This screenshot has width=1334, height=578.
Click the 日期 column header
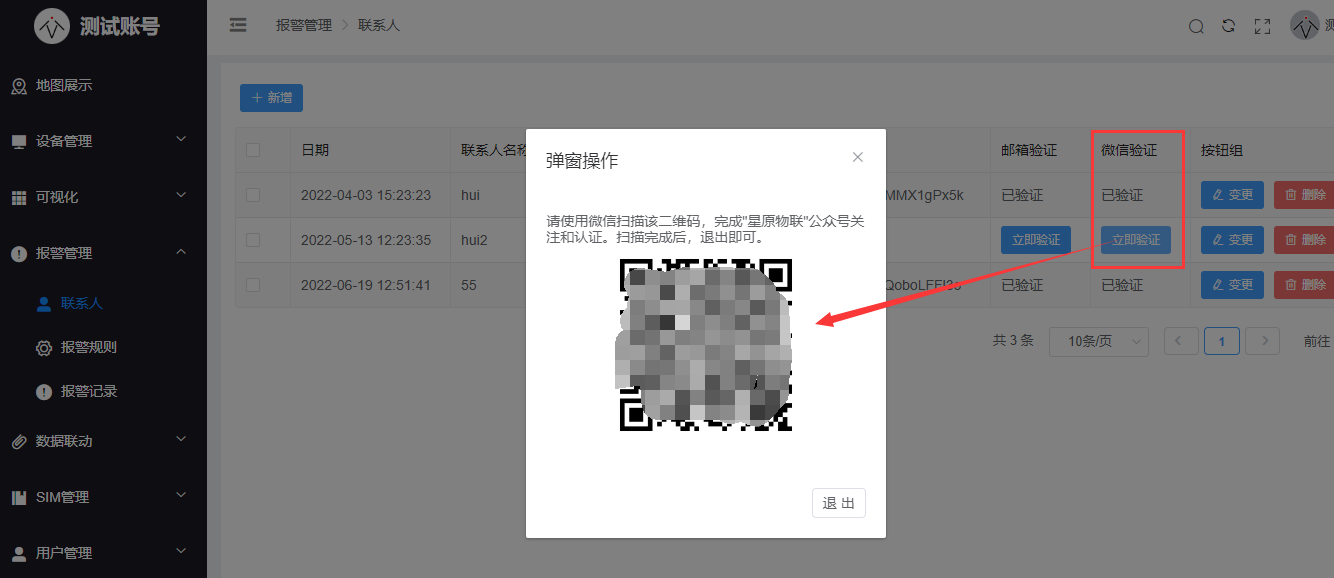pos(315,150)
